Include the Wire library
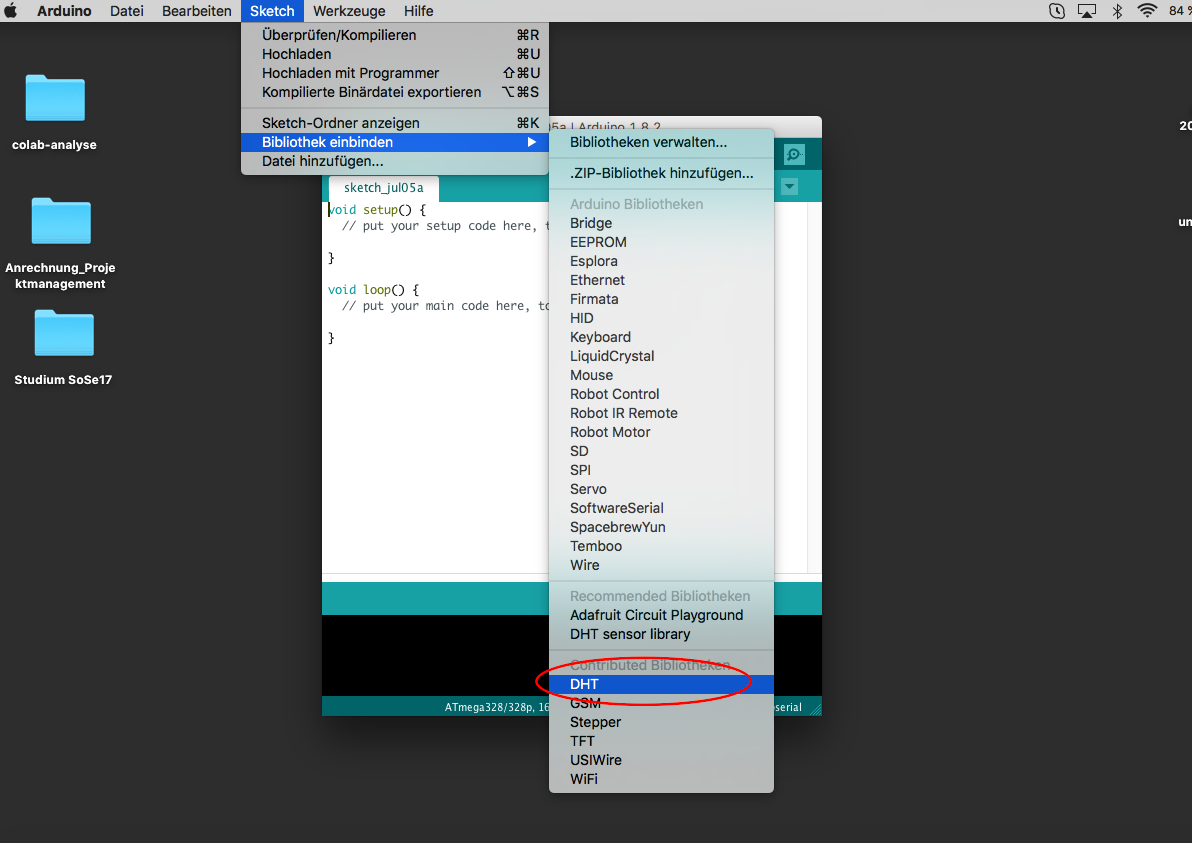 [661, 566]
